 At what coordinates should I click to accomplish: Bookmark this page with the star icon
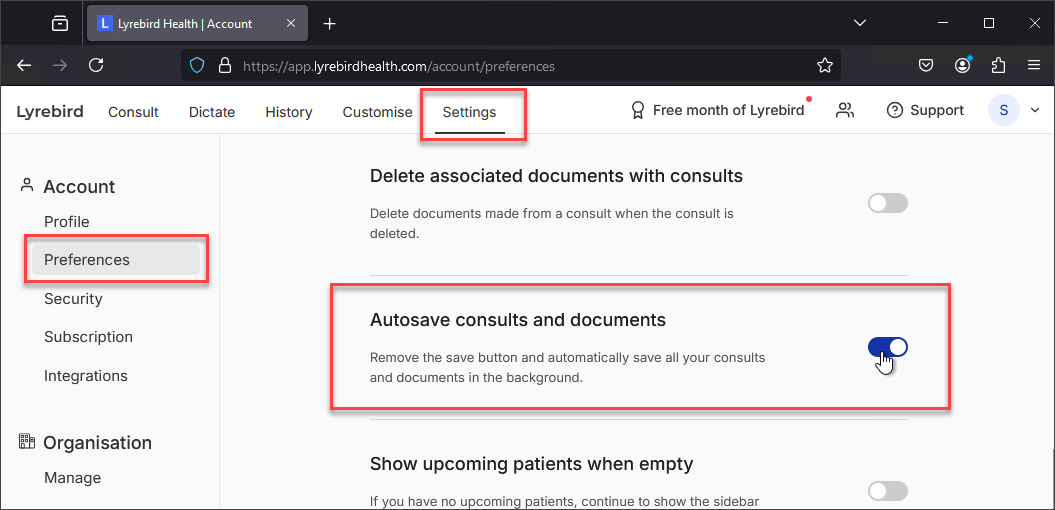824,66
